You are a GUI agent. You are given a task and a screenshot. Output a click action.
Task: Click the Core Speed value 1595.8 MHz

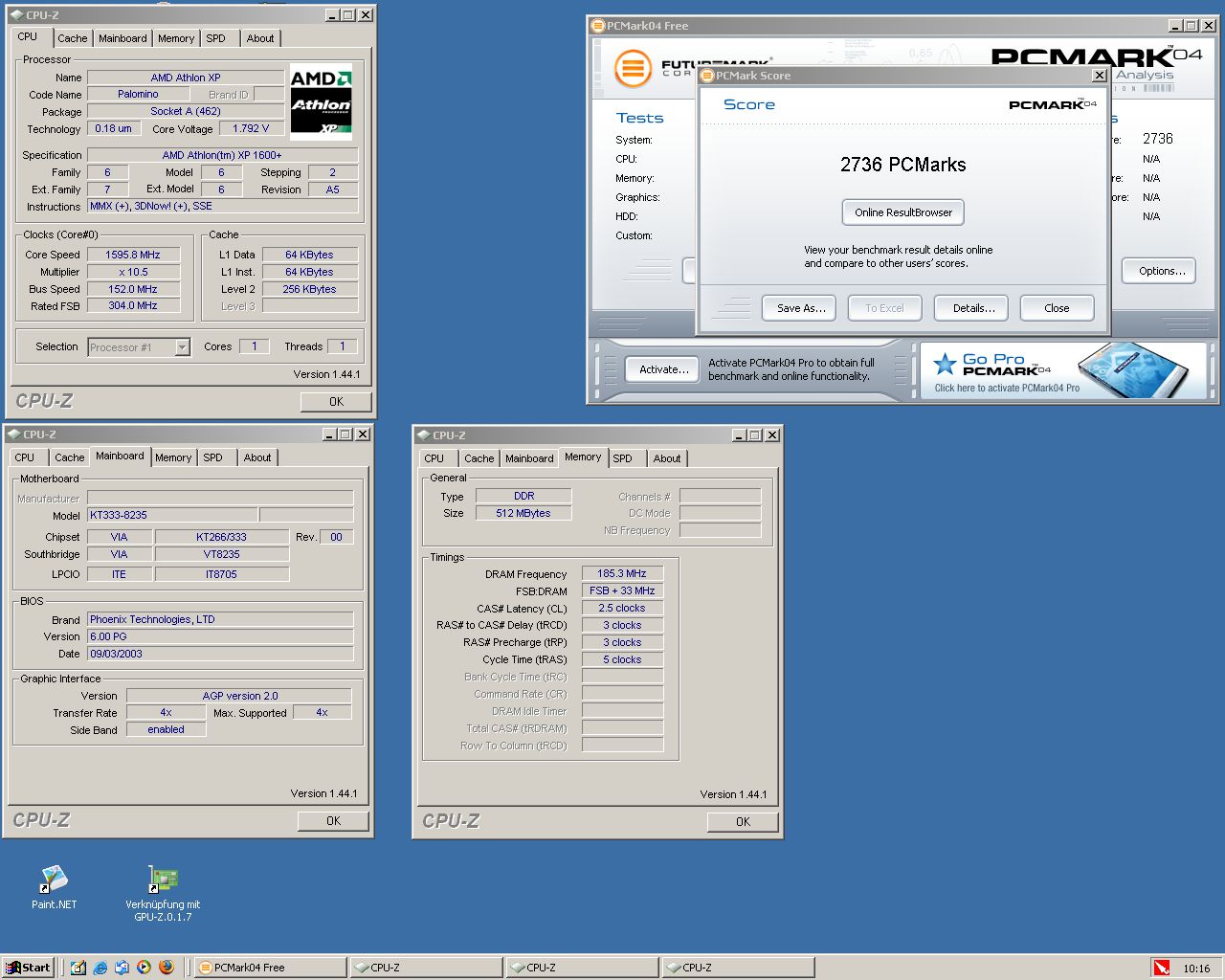tap(133, 255)
